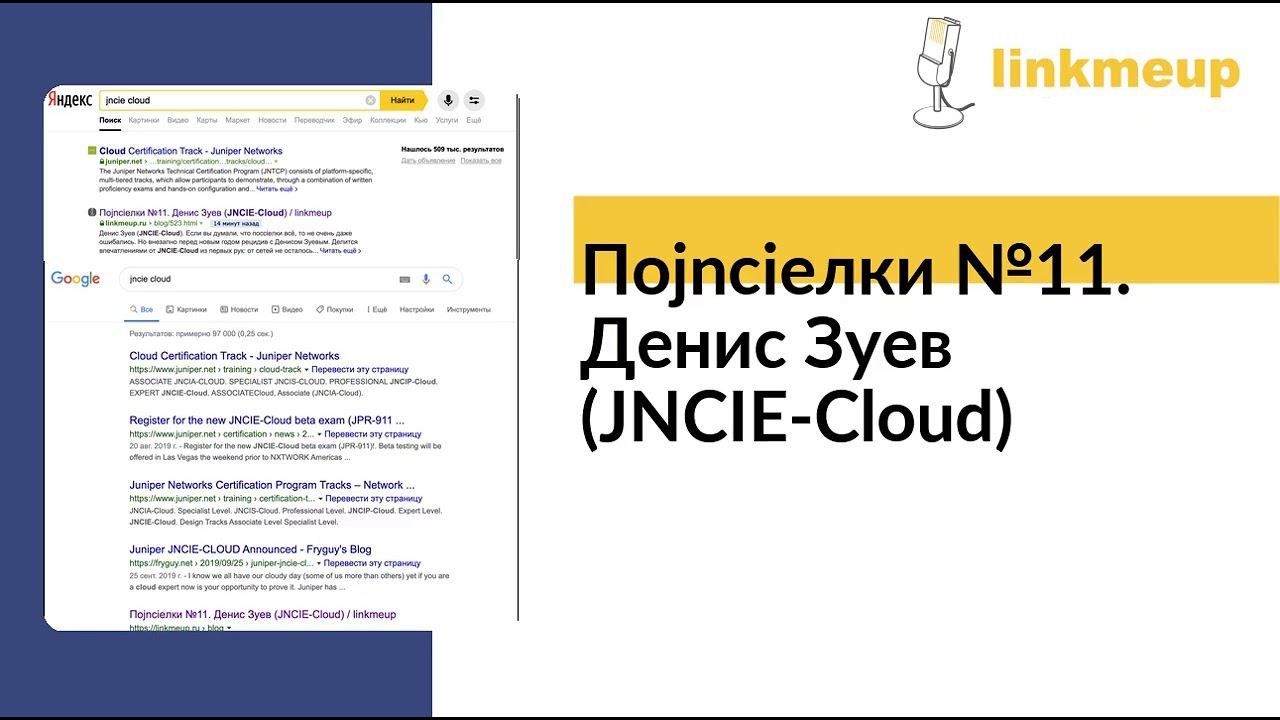Viewport: 1280px width, 720px height.
Task: Click the Yandex logo
Action: 70,100
